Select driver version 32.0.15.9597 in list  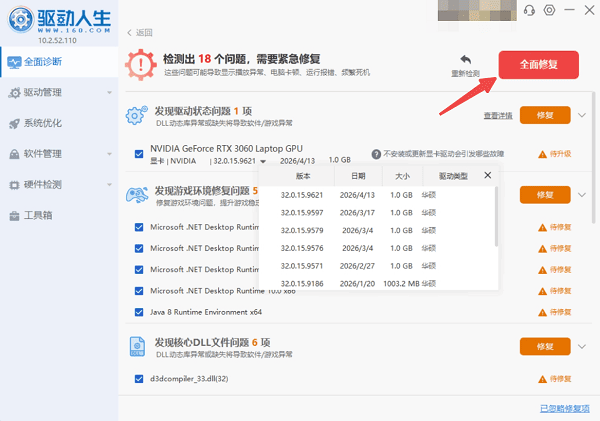click(378, 213)
